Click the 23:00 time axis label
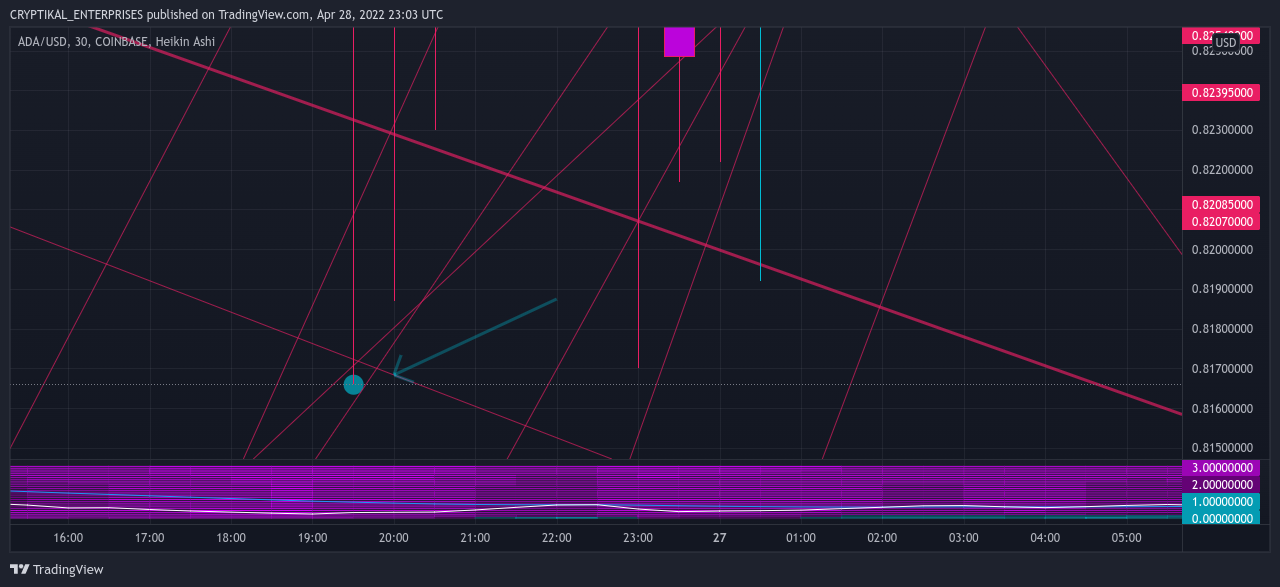The image size is (1280, 587). point(638,538)
